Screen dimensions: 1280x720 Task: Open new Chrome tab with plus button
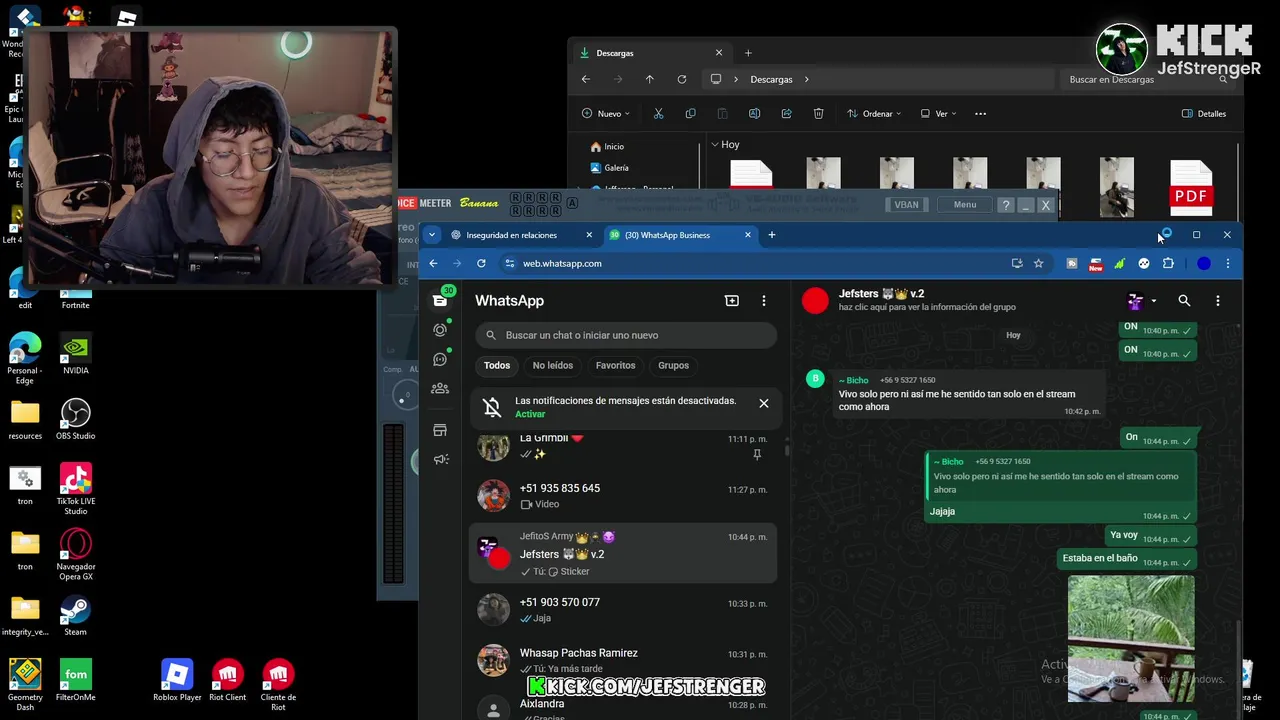(771, 235)
